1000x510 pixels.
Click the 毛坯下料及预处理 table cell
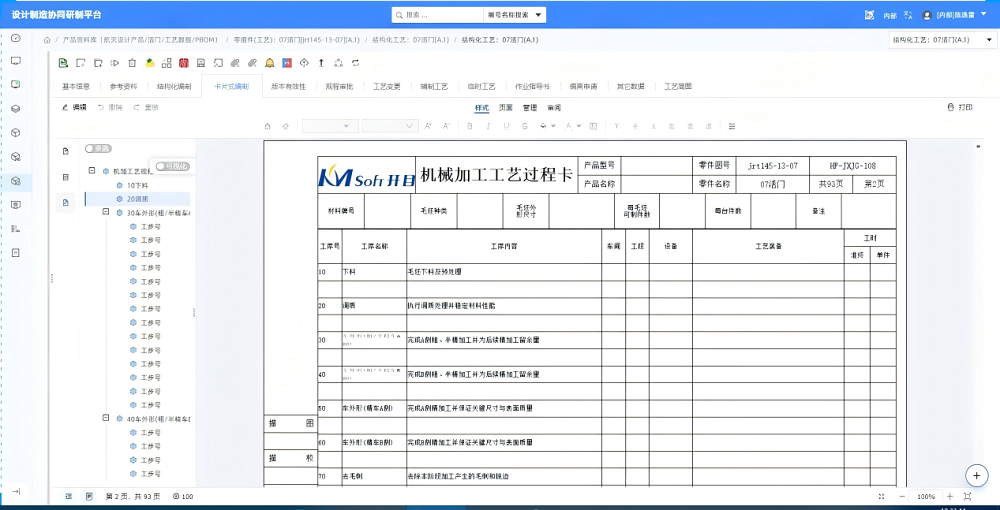click(504, 272)
